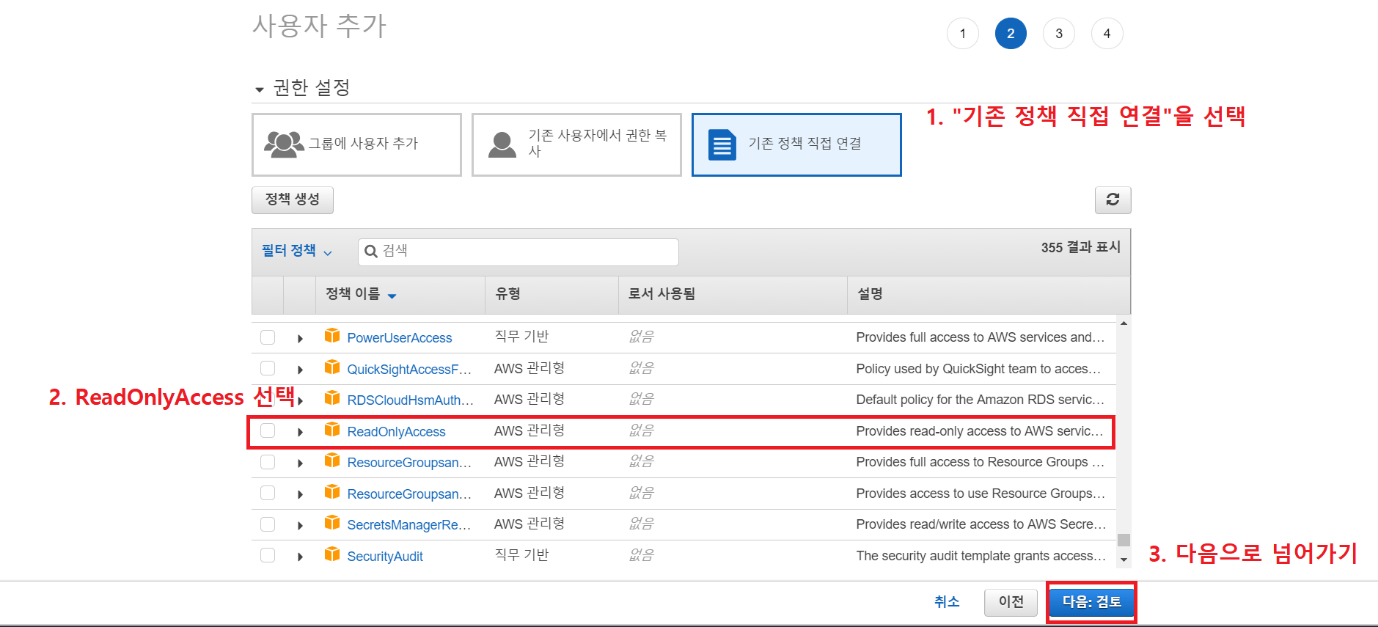Click the policy list scrollbar down arrow

1123,559
